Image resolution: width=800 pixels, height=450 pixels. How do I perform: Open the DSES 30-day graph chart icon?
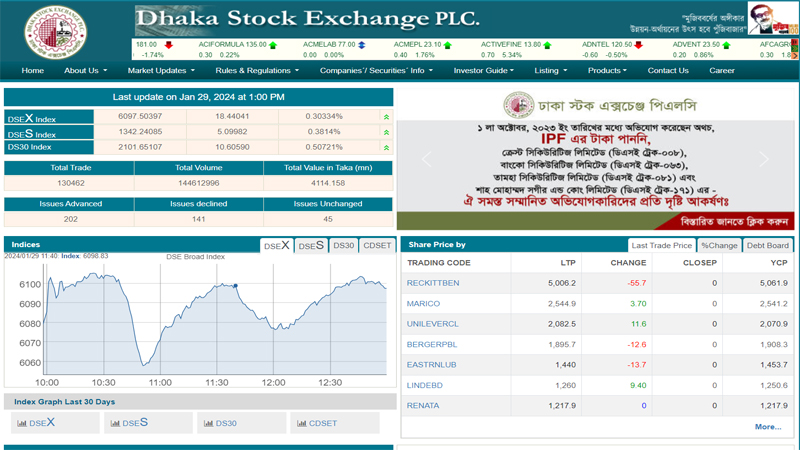pos(115,423)
